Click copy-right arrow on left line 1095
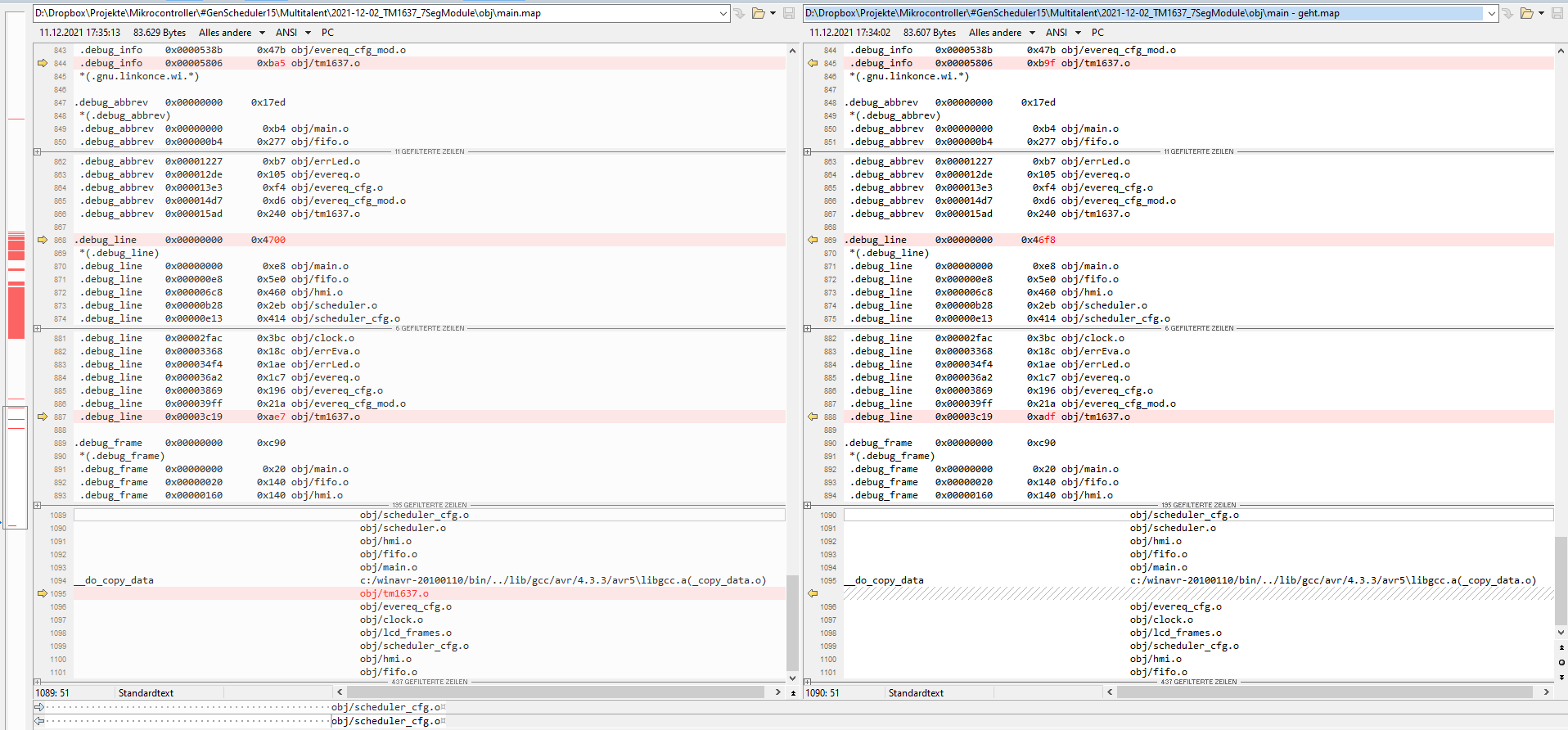The height and width of the screenshot is (730, 1568). pos(43,593)
